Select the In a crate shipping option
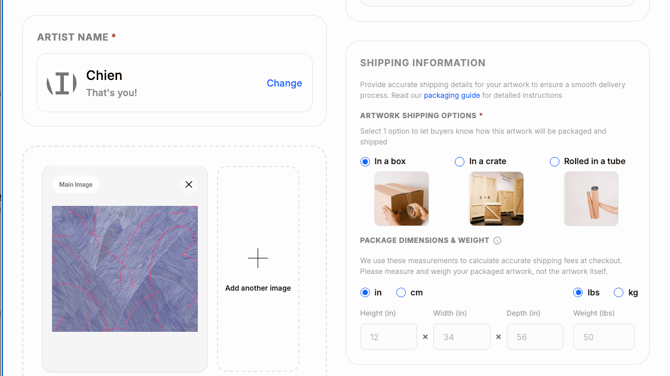Screen dimensions: 670x376 click(x=459, y=162)
